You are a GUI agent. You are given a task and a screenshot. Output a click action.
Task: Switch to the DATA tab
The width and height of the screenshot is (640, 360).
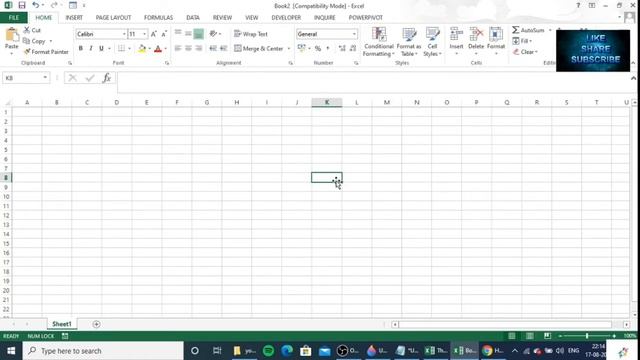click(193, 18)
